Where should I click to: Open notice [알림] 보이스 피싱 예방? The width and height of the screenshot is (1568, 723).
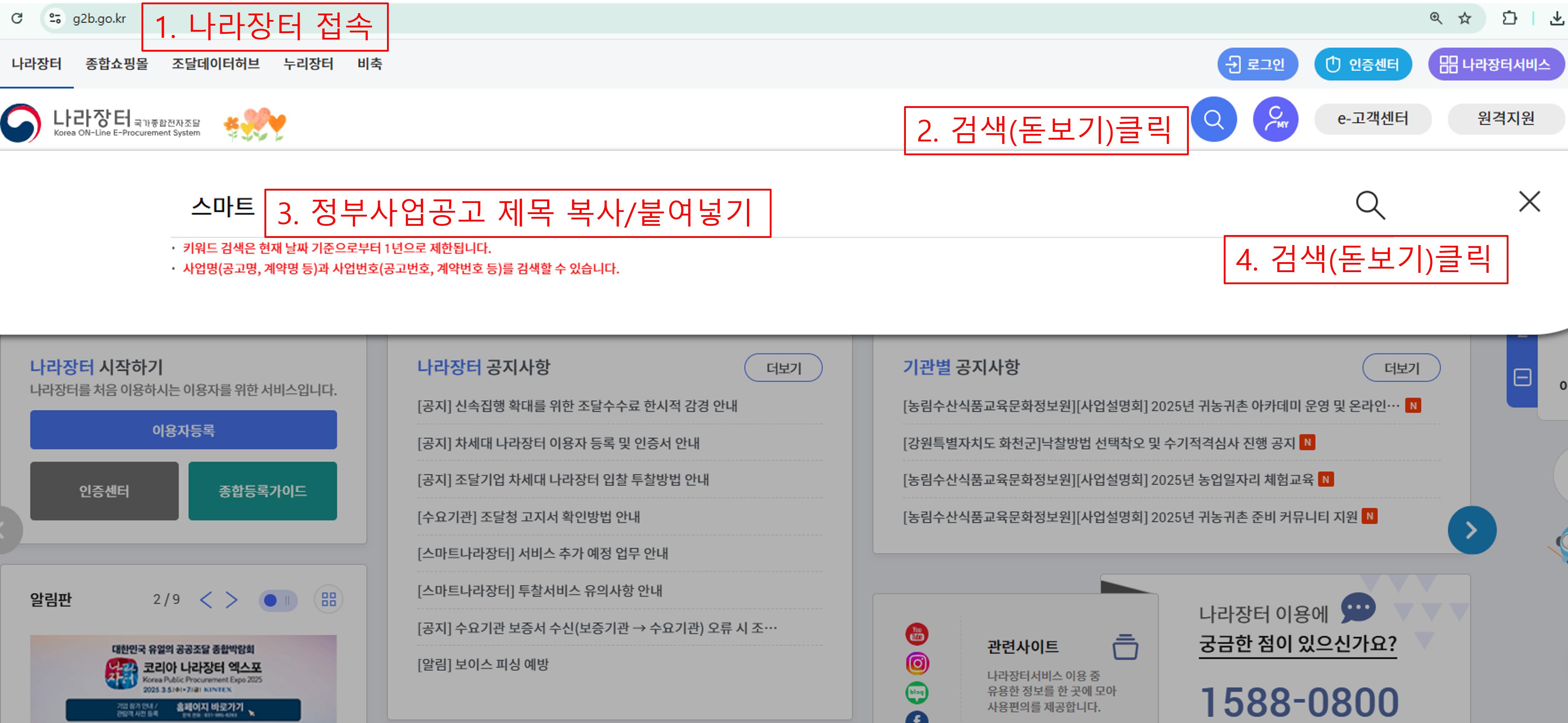tap(483, 664)
